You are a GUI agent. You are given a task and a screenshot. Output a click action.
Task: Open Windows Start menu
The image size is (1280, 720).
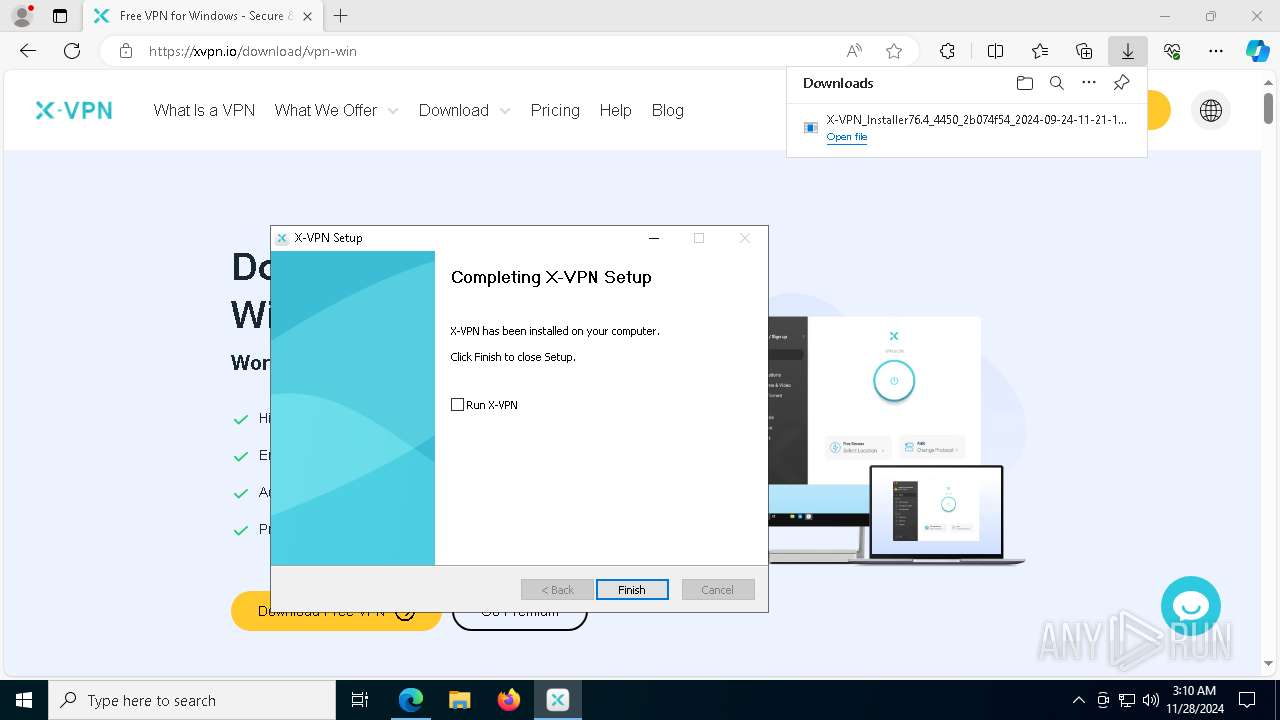coord(23,700)
